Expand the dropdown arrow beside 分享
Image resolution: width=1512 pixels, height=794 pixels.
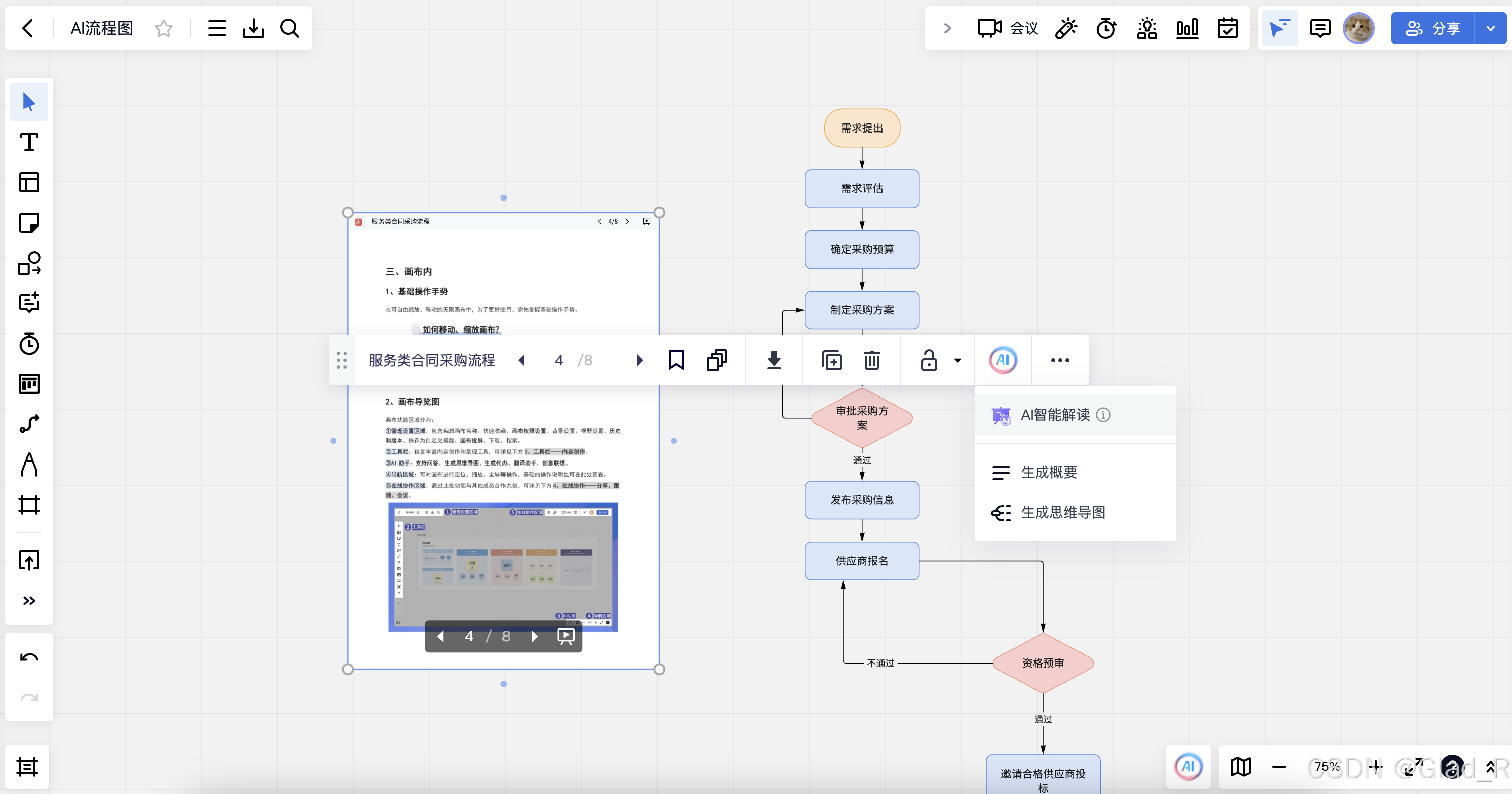1490,28
